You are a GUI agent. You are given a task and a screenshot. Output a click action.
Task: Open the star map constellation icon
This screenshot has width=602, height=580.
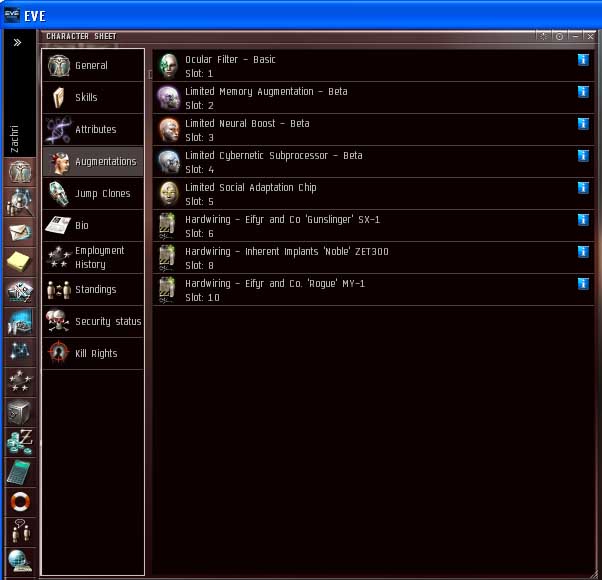coord(20,352)
